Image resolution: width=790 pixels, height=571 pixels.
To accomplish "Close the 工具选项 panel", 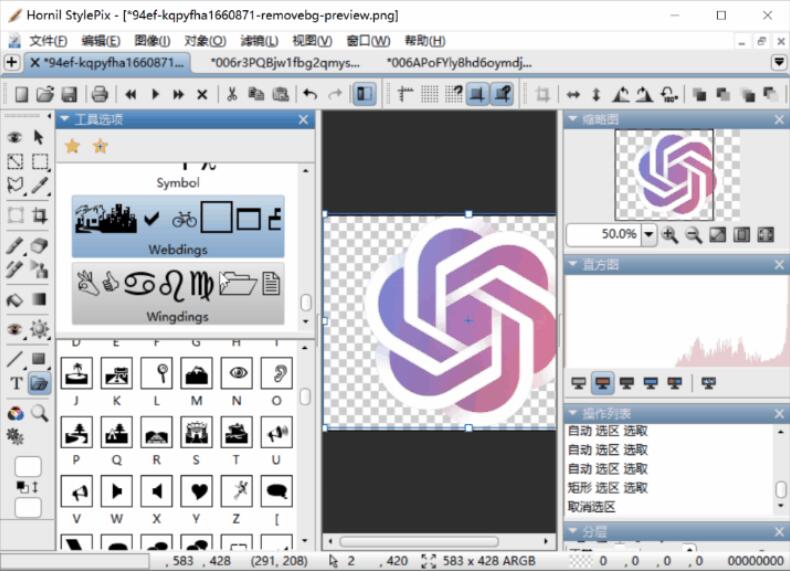I will (x=303, y=119).
